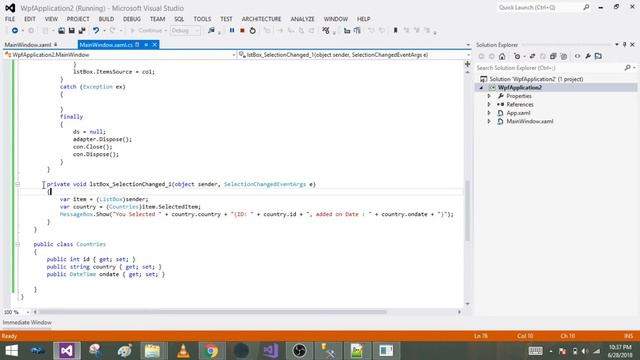Restart the debug session icon
This screenshot has height=360, width=640.
pos(253,31)
